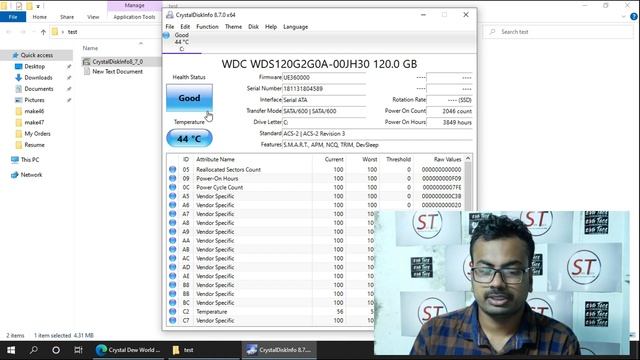Open the Function menu
This screenshot has height=360, width=640.
pyautogui.click(x=207, y=27)
